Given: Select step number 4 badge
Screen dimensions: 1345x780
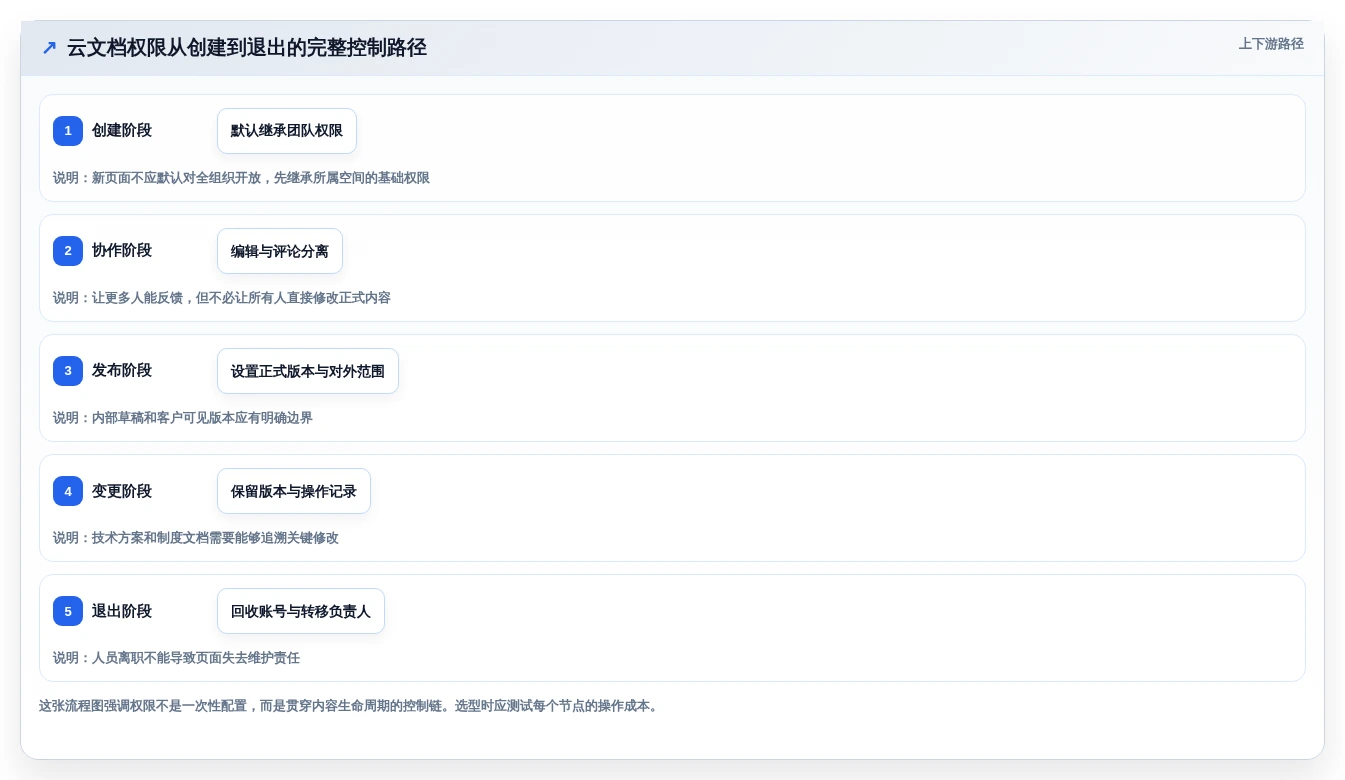Looking at the screenshot, I should point(68,491).
